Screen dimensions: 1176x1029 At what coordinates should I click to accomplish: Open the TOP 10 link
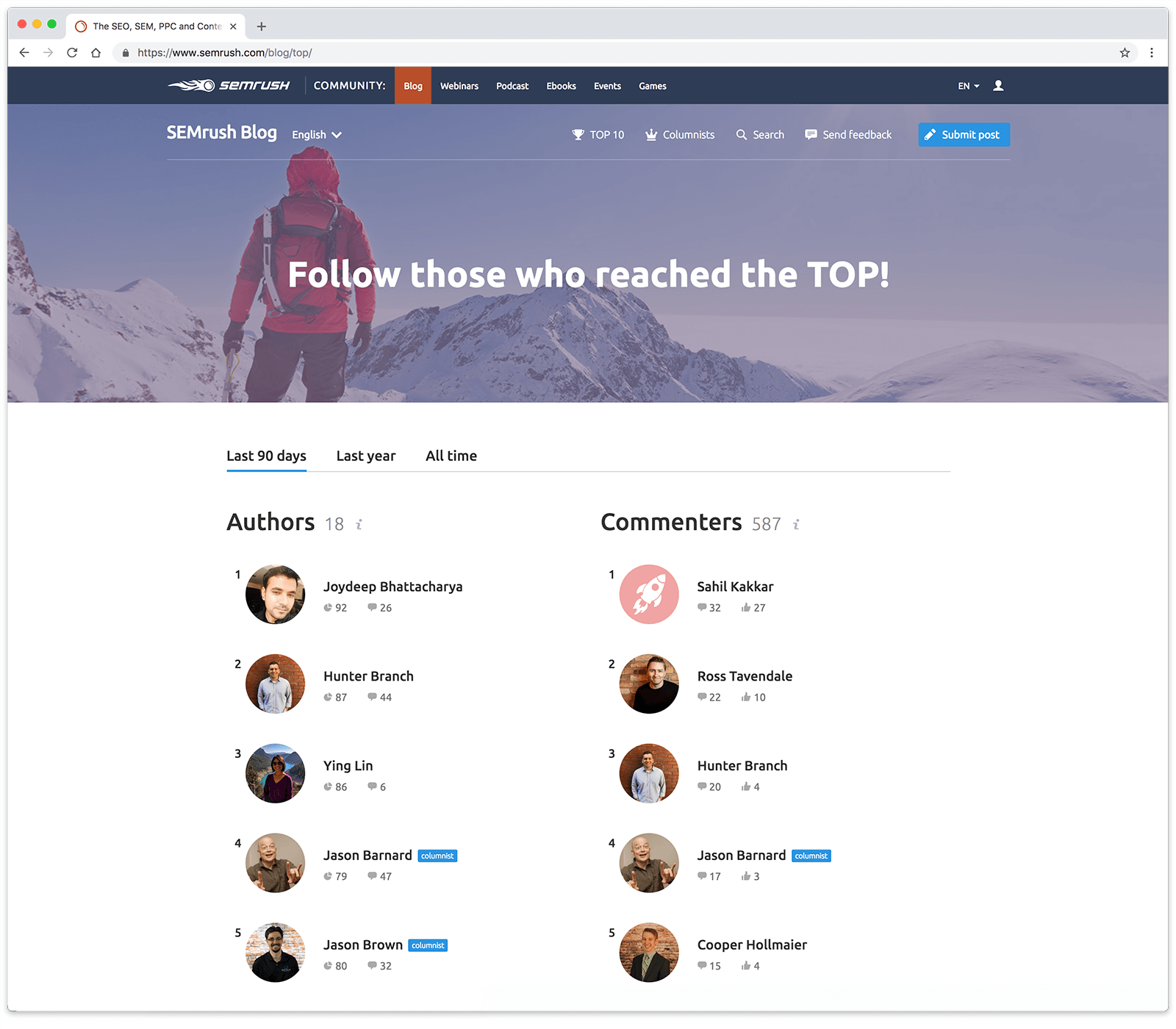pyautogui.click(x=598, y=135)
